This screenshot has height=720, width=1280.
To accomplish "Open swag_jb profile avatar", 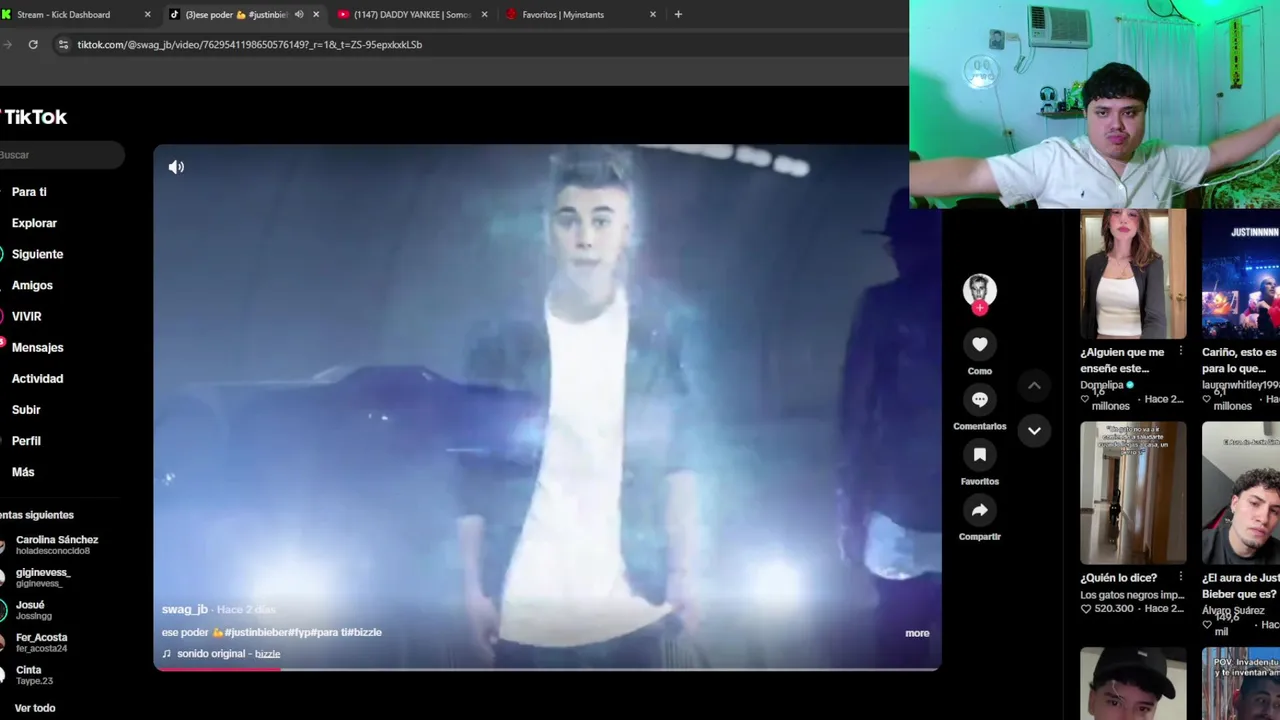I will click(x=980, y=289).
